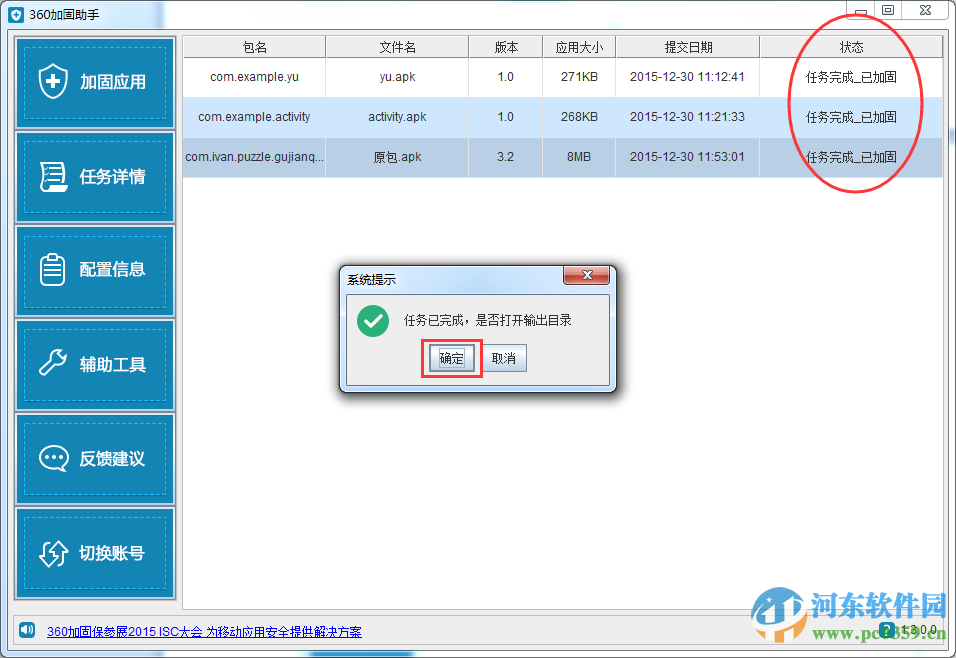Close the 系统提示 dialog
The height and width of the screenshot is (658, 956).
coord(587,277)
